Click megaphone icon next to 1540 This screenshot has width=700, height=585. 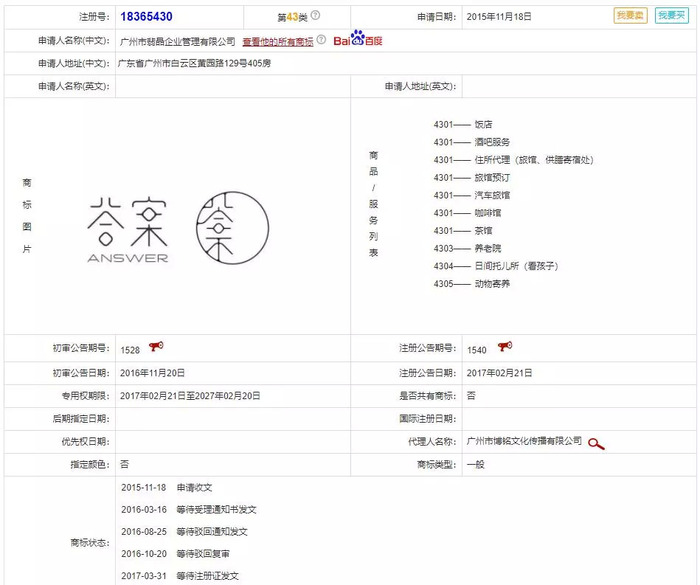[504, 346]
